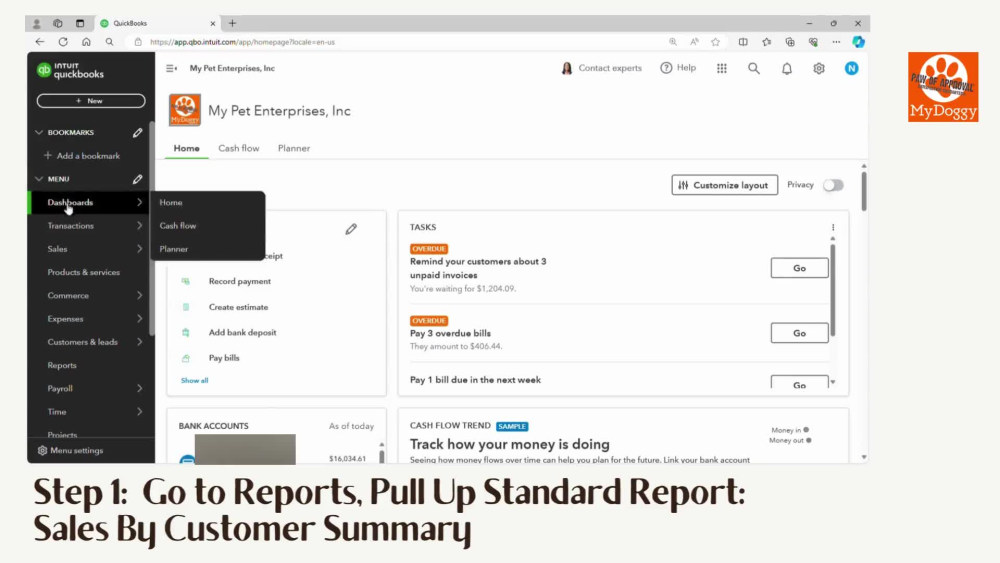Click the My Pet Enterprises company logo
1000x563 pixels.
click(x=185, y=110)
